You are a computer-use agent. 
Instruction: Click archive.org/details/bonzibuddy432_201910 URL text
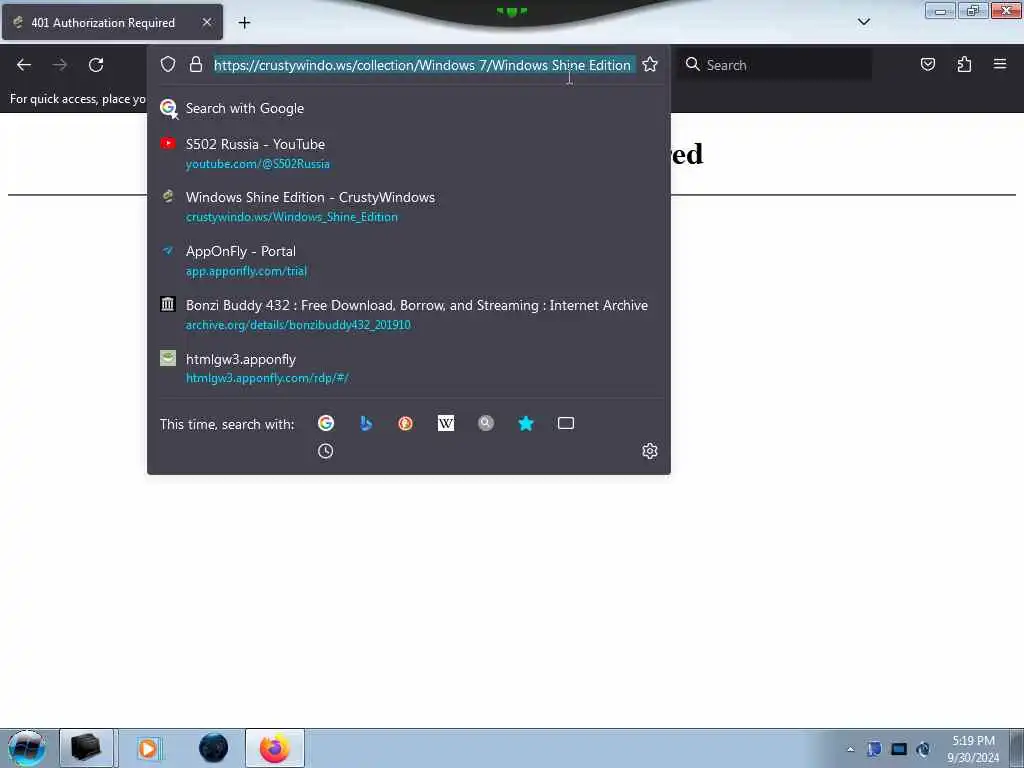[x=298, y=325]
